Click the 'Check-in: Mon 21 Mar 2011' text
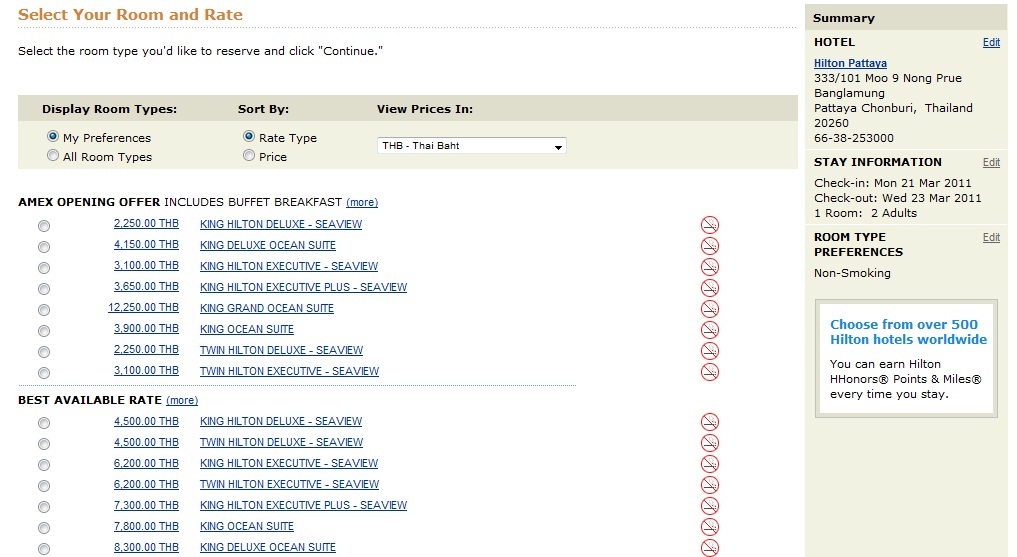Screen dimensions: 1017x557 [x=892, y=183]
